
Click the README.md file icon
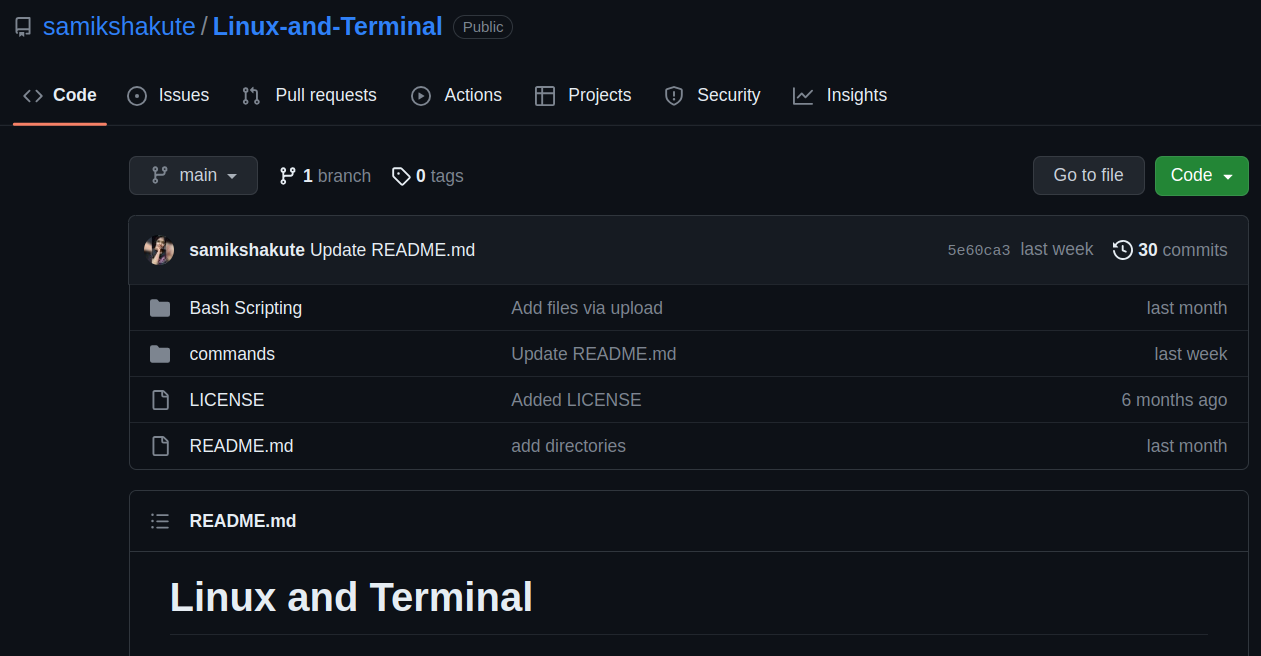[160, 446]
